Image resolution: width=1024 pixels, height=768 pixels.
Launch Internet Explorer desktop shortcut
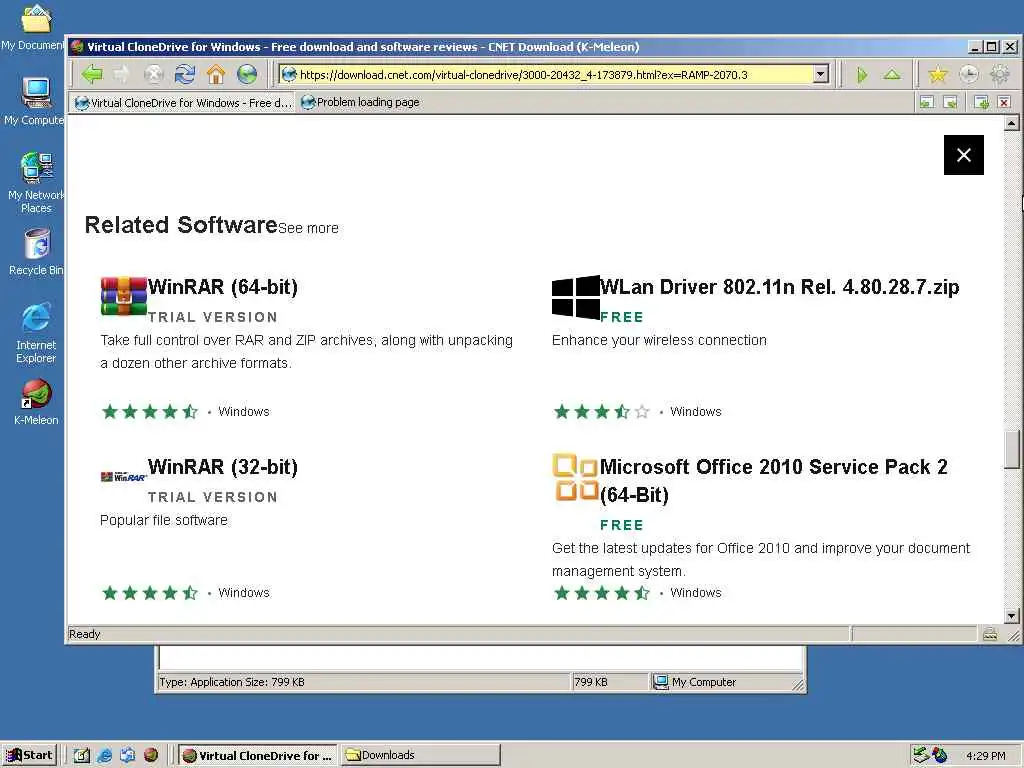click(x=36, y=332)
